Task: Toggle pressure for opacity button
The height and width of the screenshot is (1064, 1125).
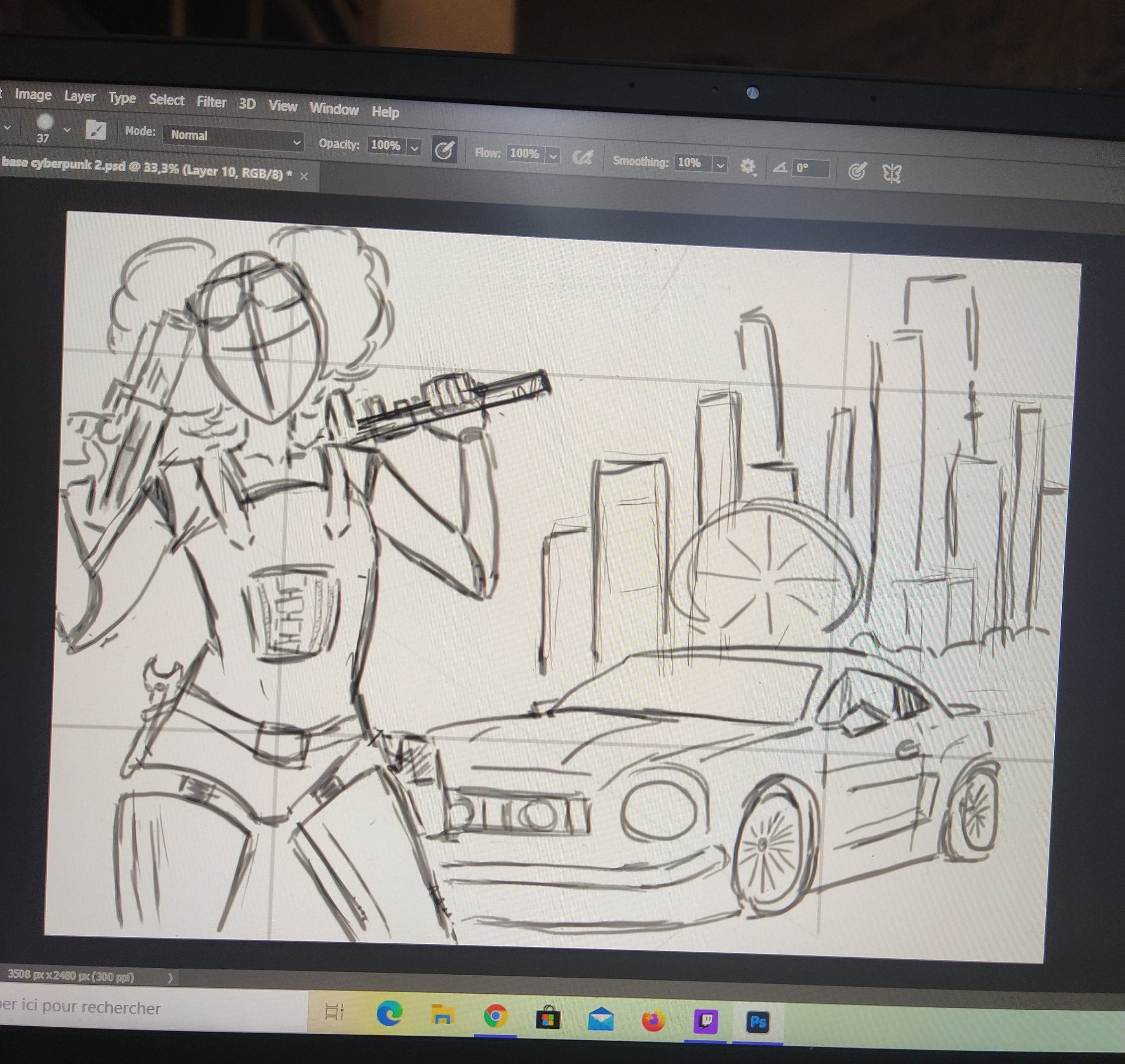Action: point(444,151)
